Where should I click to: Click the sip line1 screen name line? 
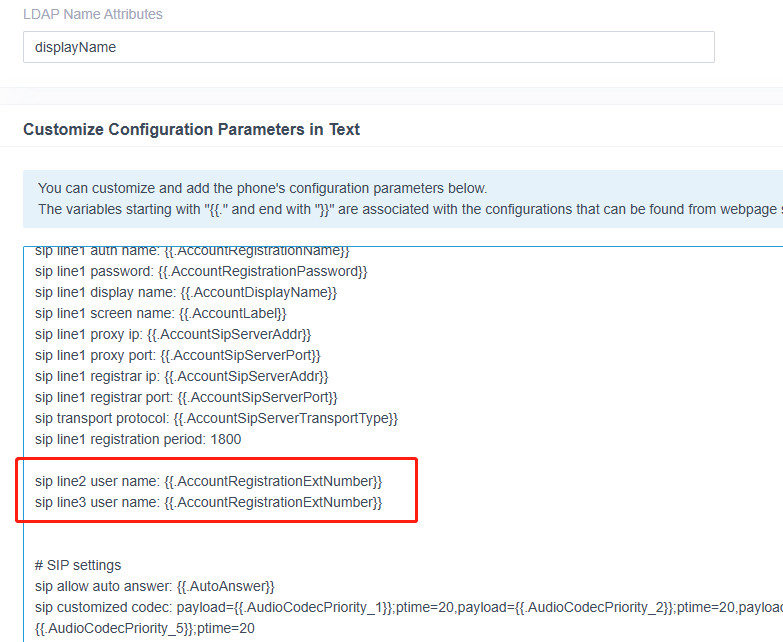pyautogui.click(x=160, y=314)
